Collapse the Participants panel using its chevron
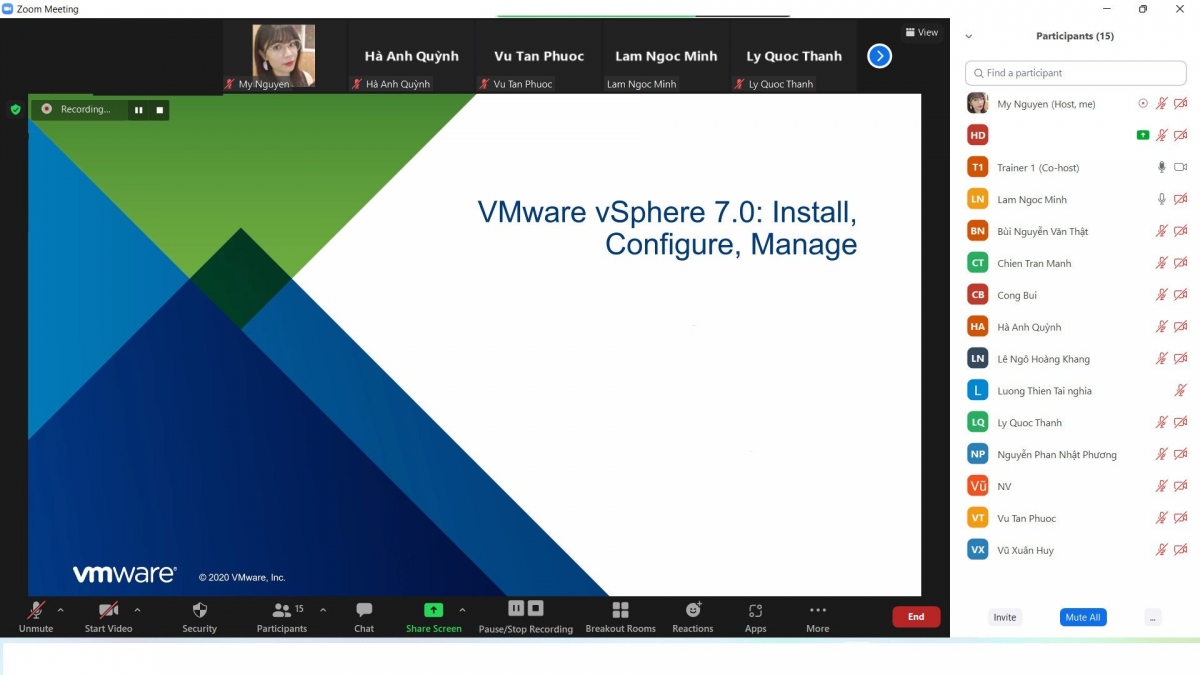The height and width of the screenshot is (675, 1200). (968, 36)
